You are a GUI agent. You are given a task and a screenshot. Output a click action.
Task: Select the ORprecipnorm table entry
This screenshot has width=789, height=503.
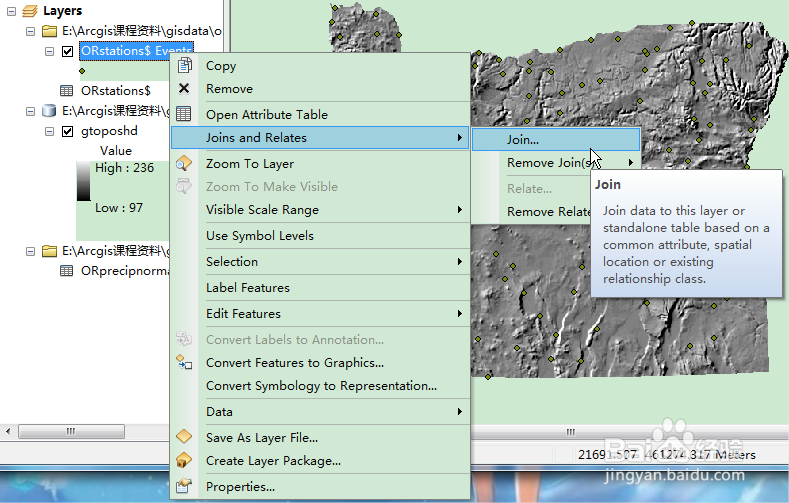(125, 271)
